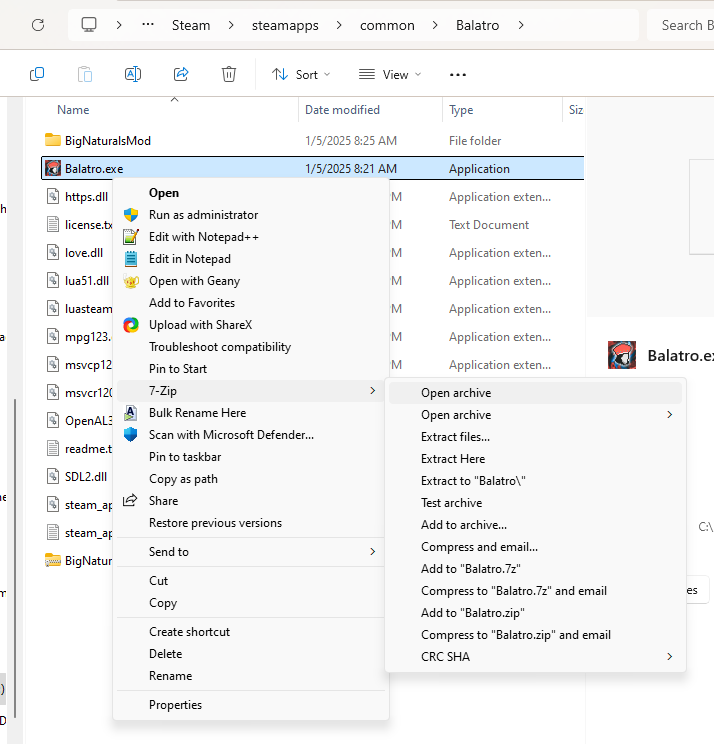Click the Notepad++ icon in context menu
The width and height of the screenshot is (714, 744).
click(131, 237)
